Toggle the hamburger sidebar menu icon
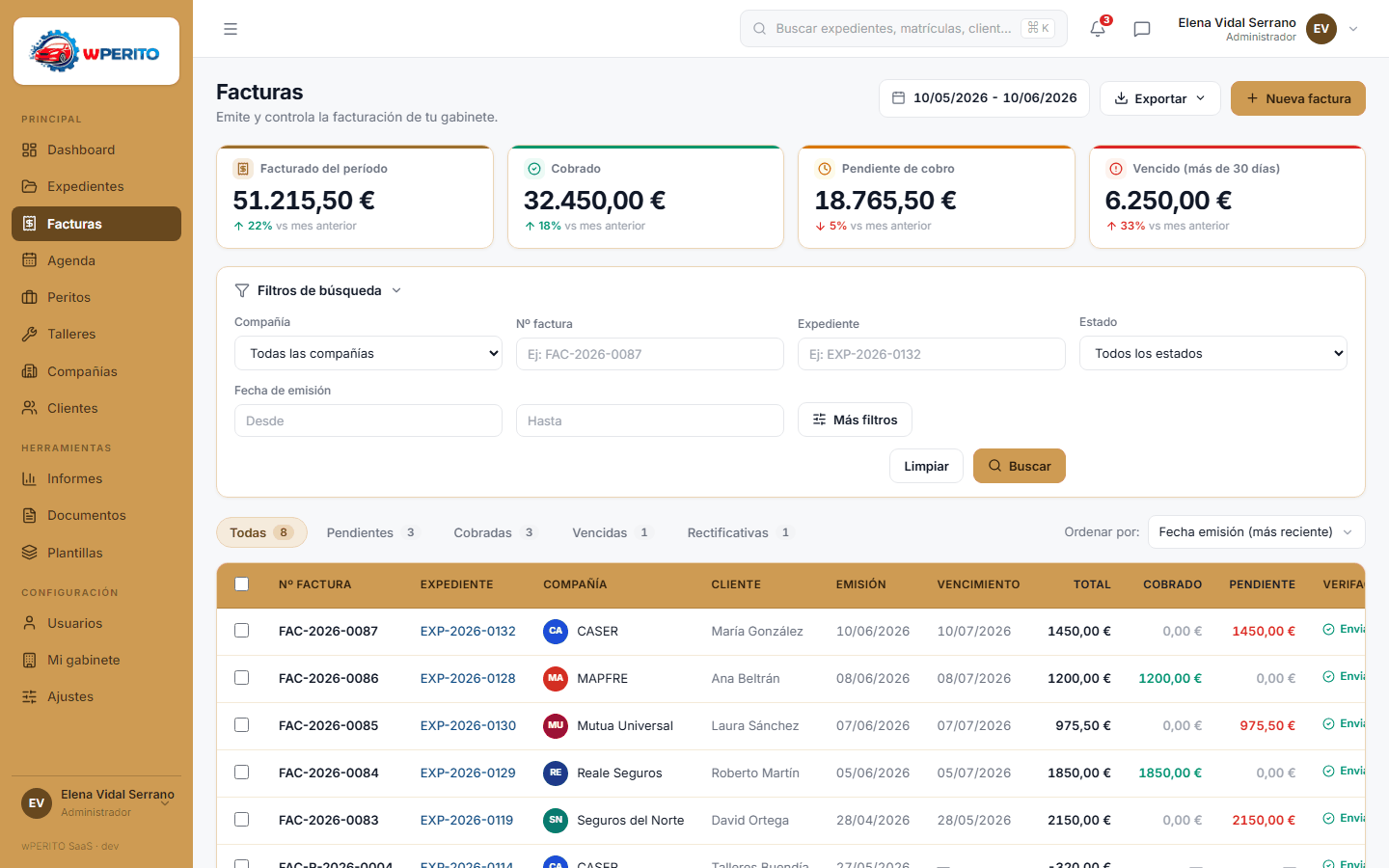1389x868 pixels. 231,29
